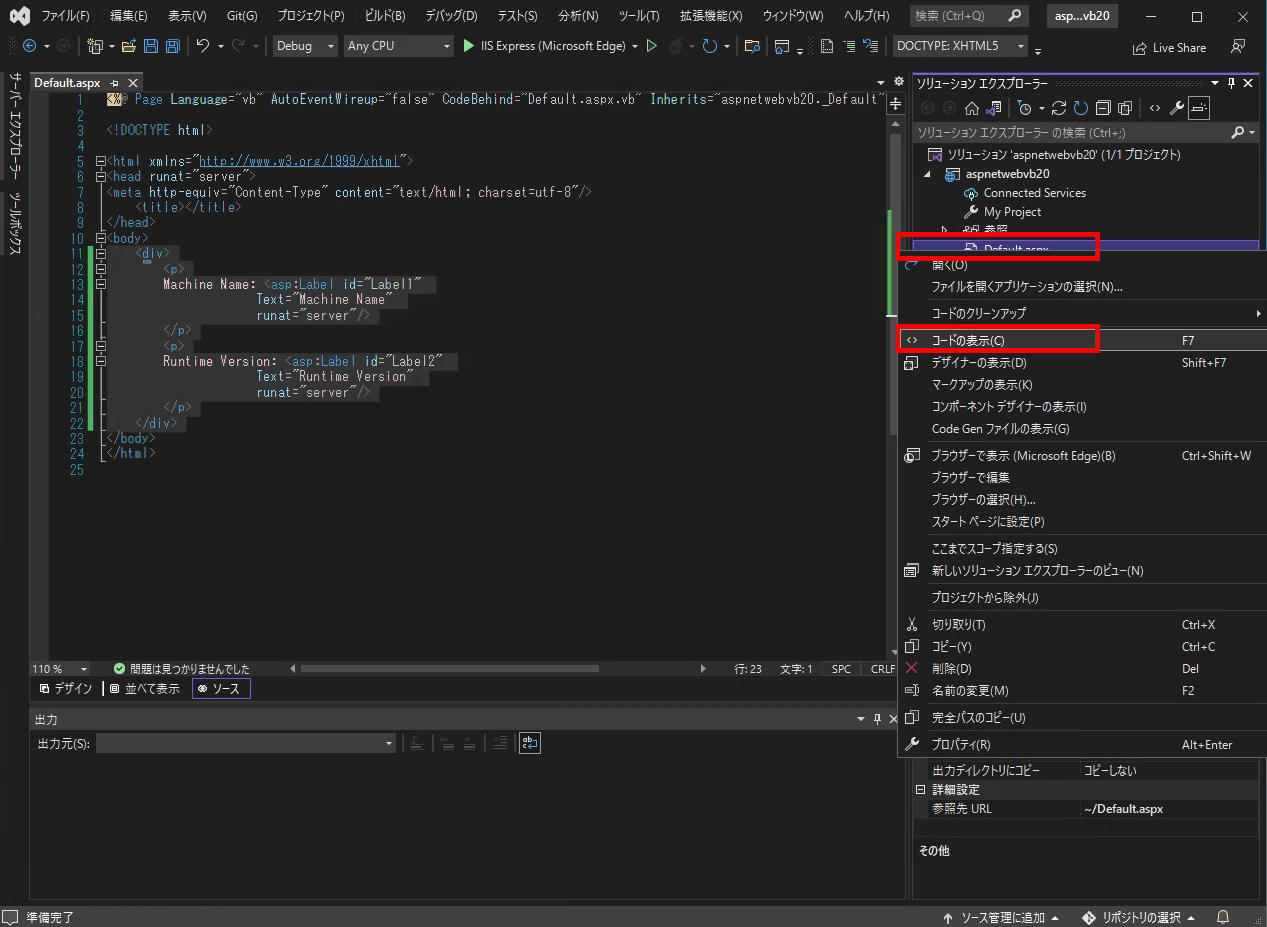Click the editor zoom level selector showing 110%

pos(57,668)
